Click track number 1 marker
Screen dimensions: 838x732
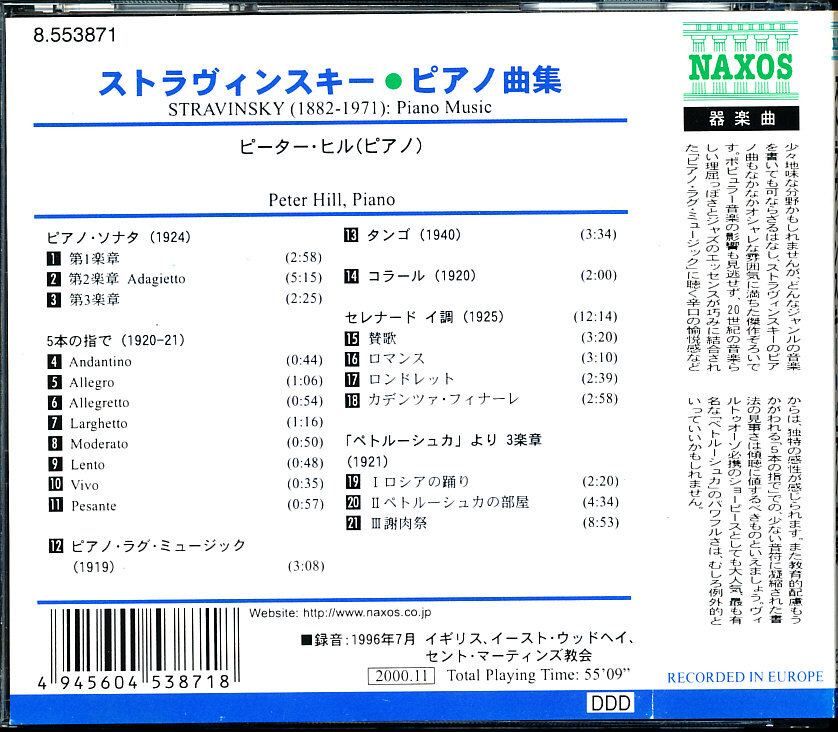coord(53,259)
